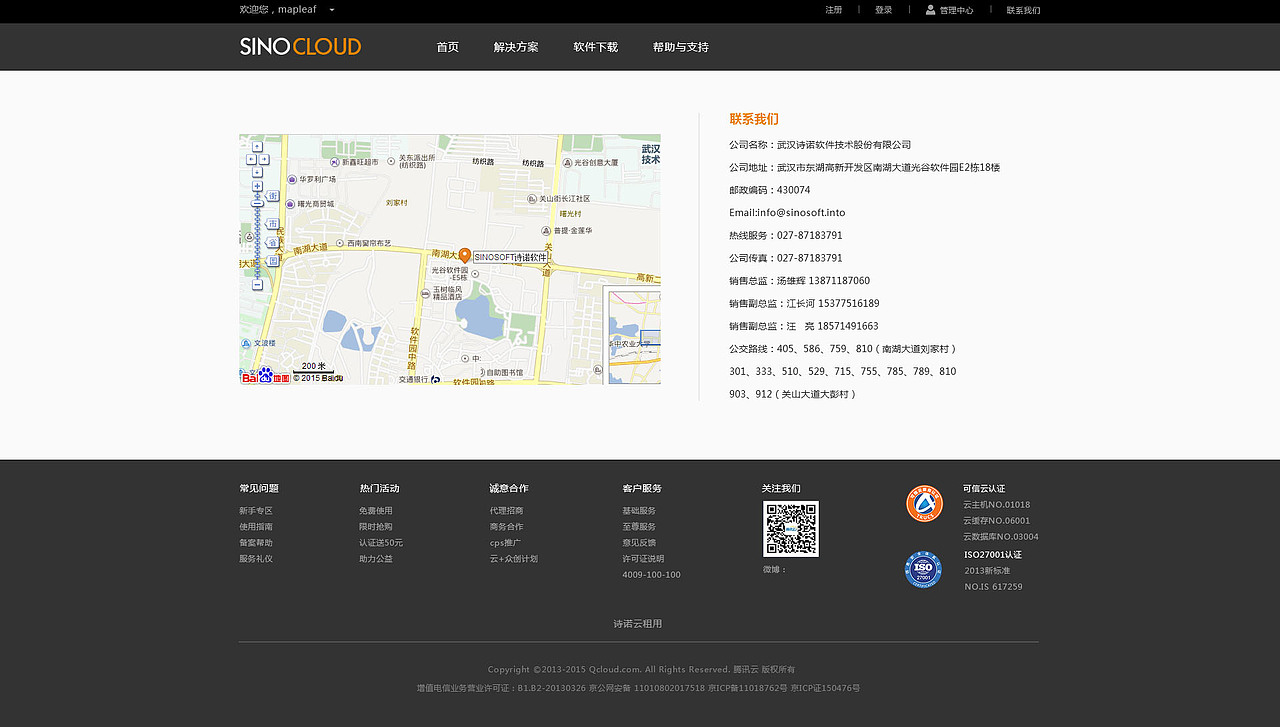This screenshot has width=1280, height=727.
Task: Open 意见反馈 footer link
Action: tap(639, 543)
